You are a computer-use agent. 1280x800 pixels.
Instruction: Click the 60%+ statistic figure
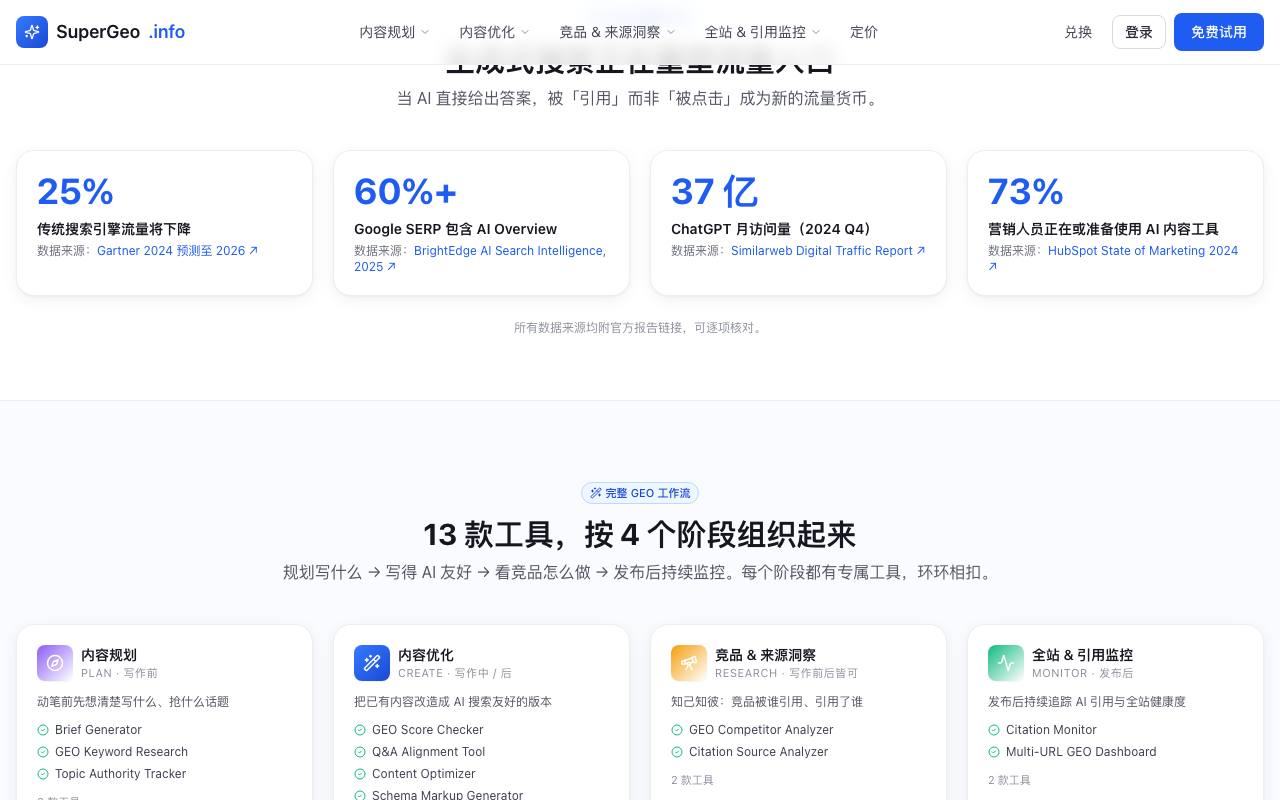click(x=405, y=191)
